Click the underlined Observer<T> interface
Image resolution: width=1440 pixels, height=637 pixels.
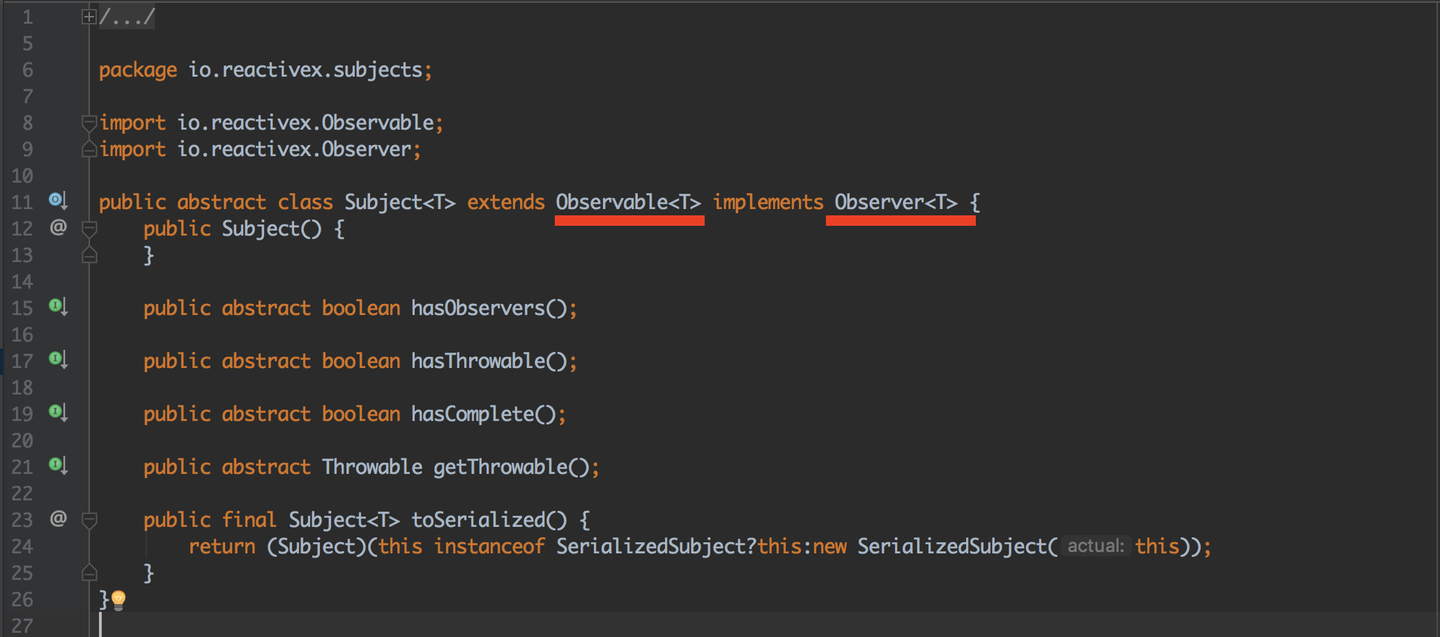896,202
